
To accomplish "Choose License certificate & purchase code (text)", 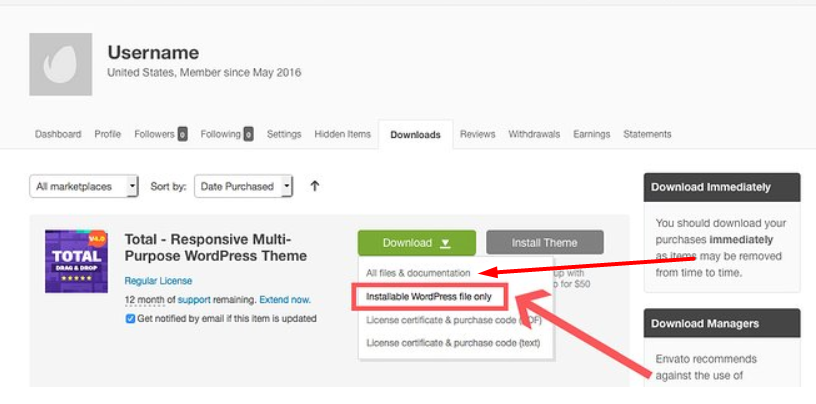I will [453, 343].
